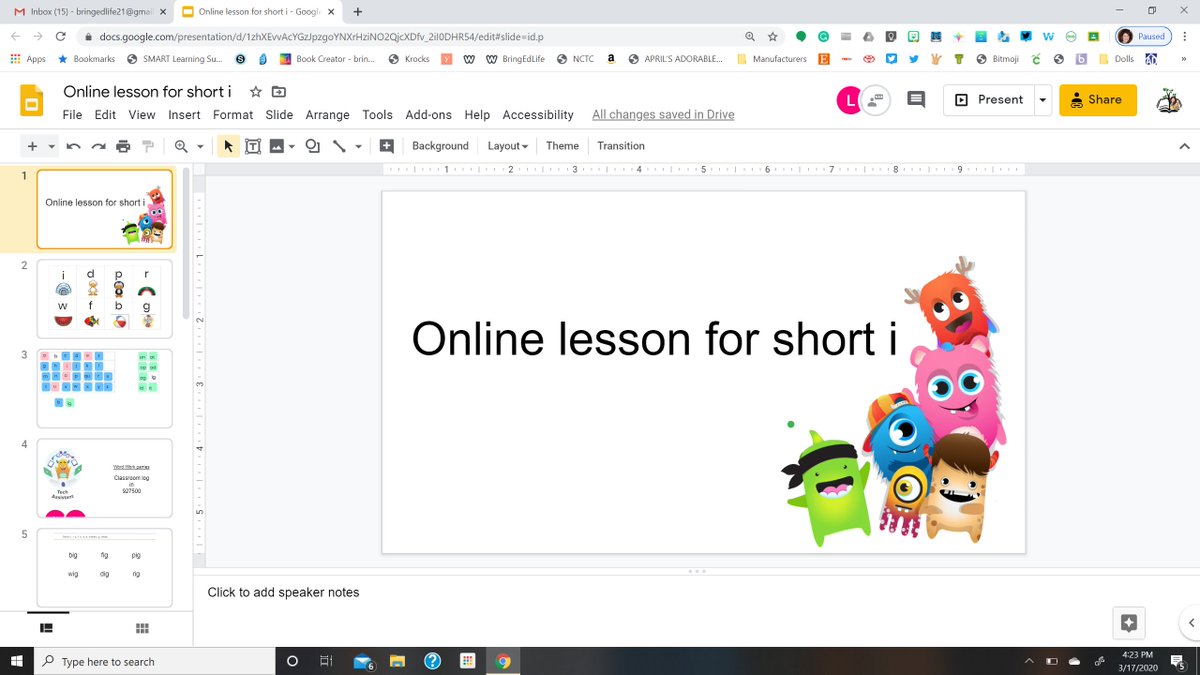Open the Slide menu
The width and height of the screenshot is (1200, 675).
tap(279, 115)
